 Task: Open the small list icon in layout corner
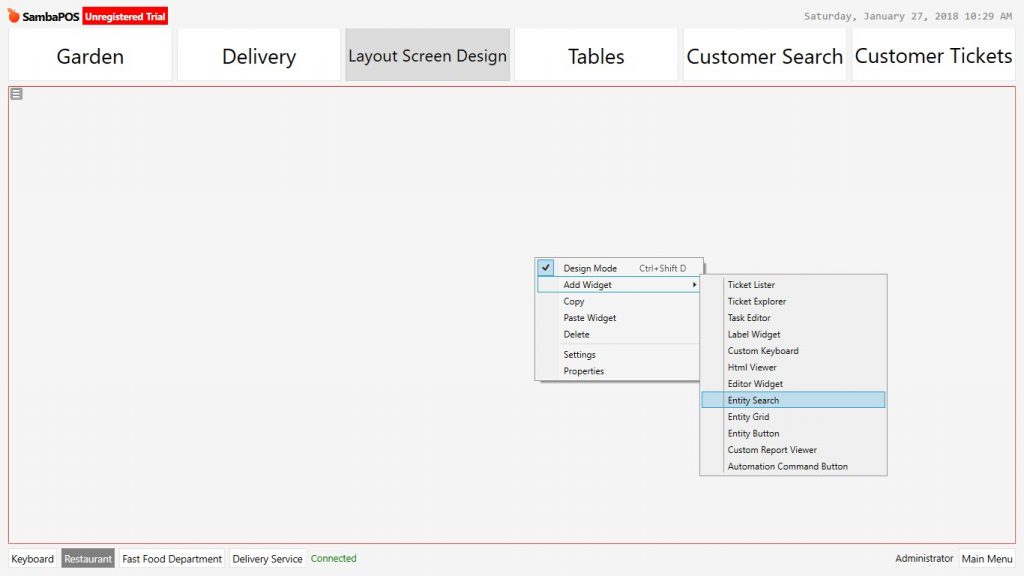[x=16, y=94]
